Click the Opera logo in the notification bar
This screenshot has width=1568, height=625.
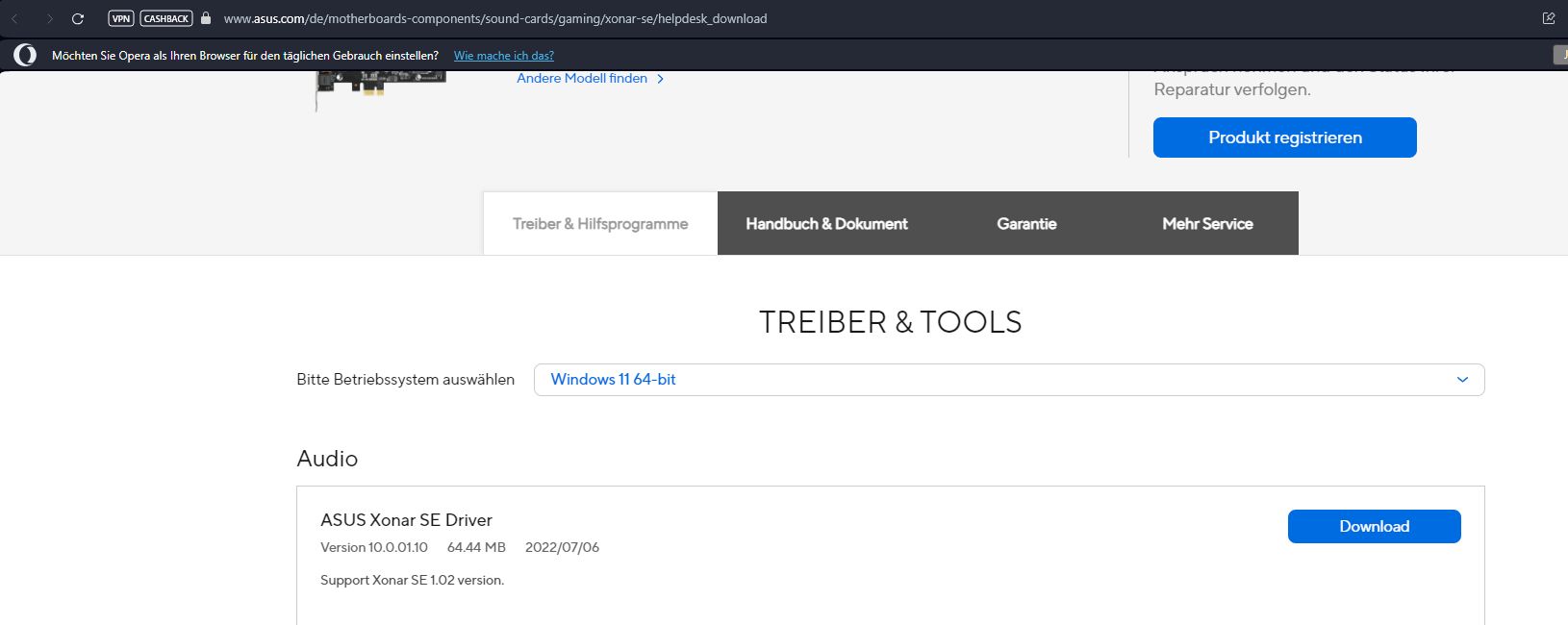click(x=25, y=56)
